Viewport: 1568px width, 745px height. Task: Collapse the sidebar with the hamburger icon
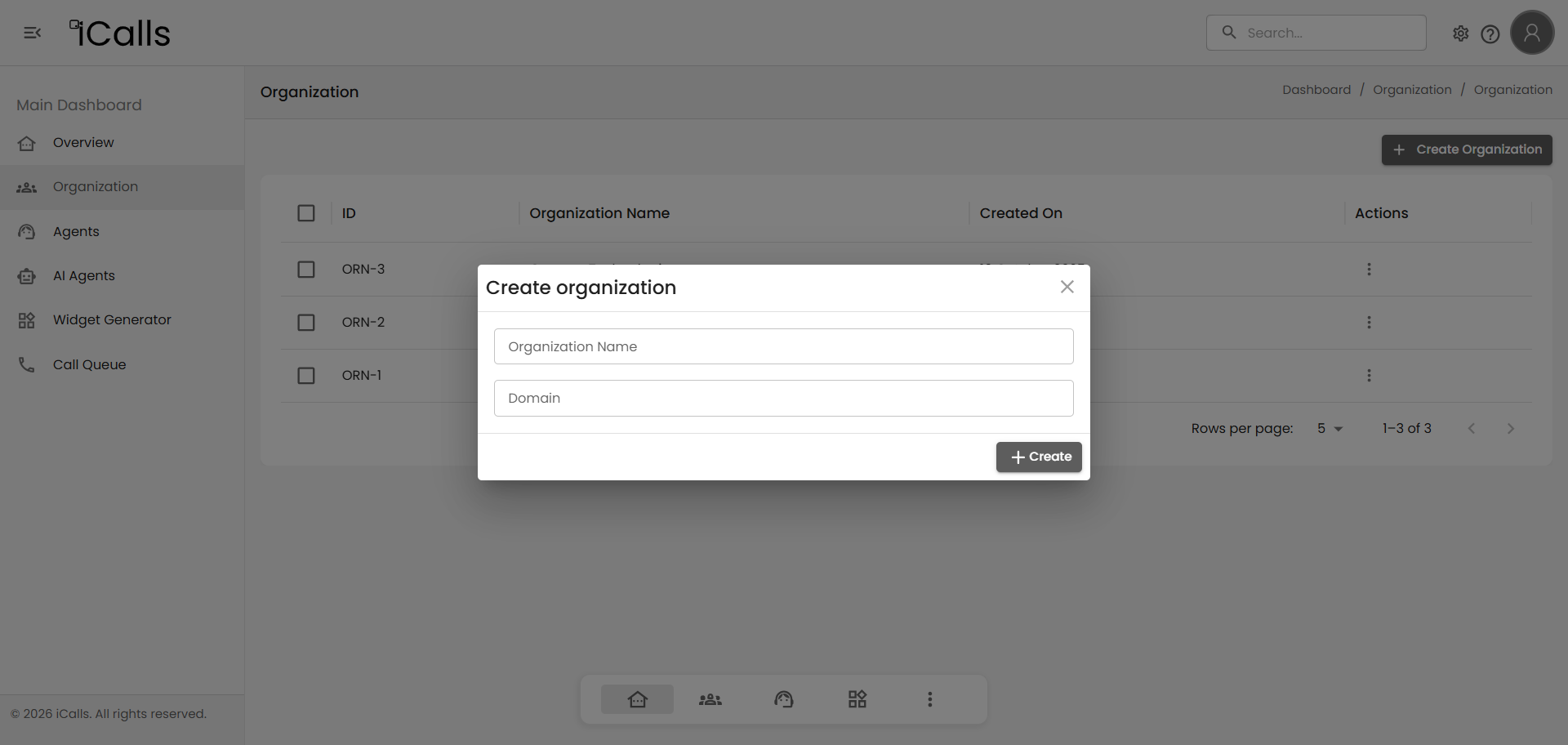click(x=32, y=33)
